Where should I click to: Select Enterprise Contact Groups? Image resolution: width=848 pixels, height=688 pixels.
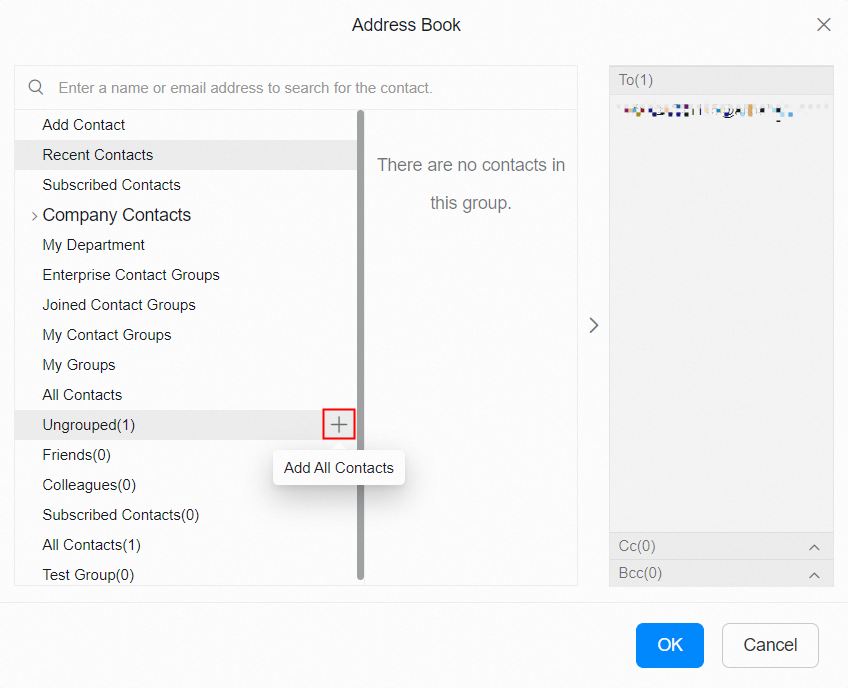pyautogui.click(x=131, y=275)
